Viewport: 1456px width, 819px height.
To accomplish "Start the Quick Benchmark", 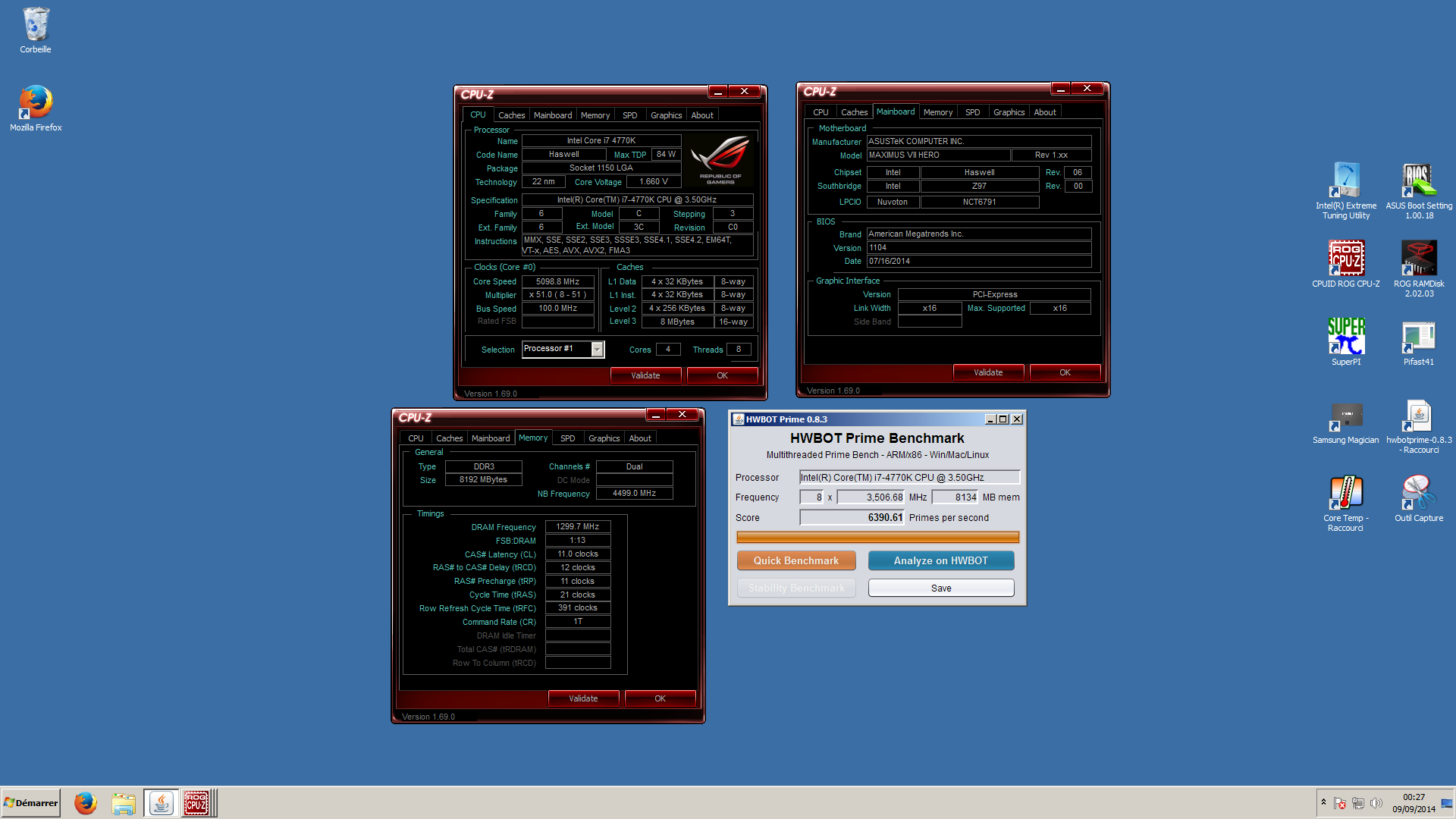I will 796,560.
